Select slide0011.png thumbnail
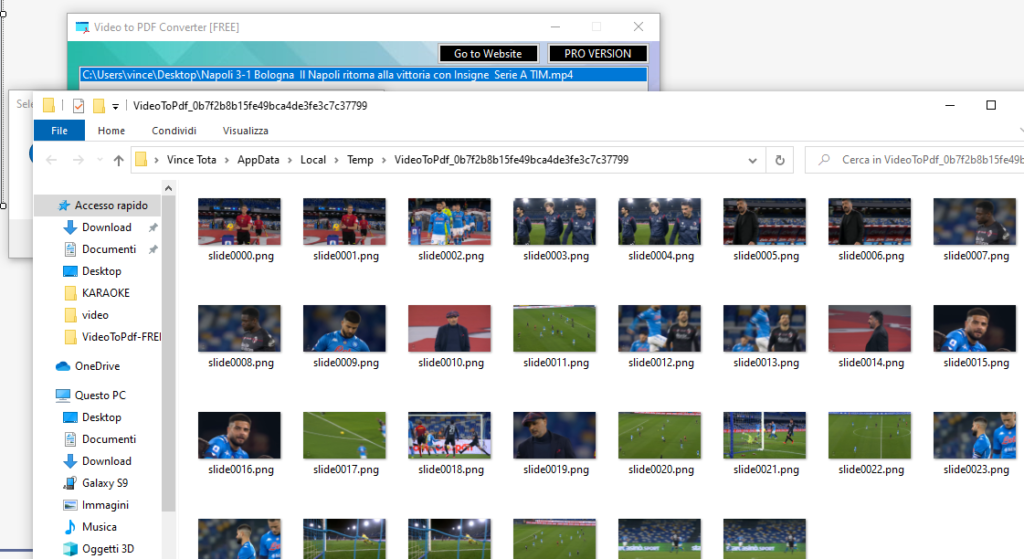Image resolution: width=1024 pixels, height=559 pixels. 554,328
